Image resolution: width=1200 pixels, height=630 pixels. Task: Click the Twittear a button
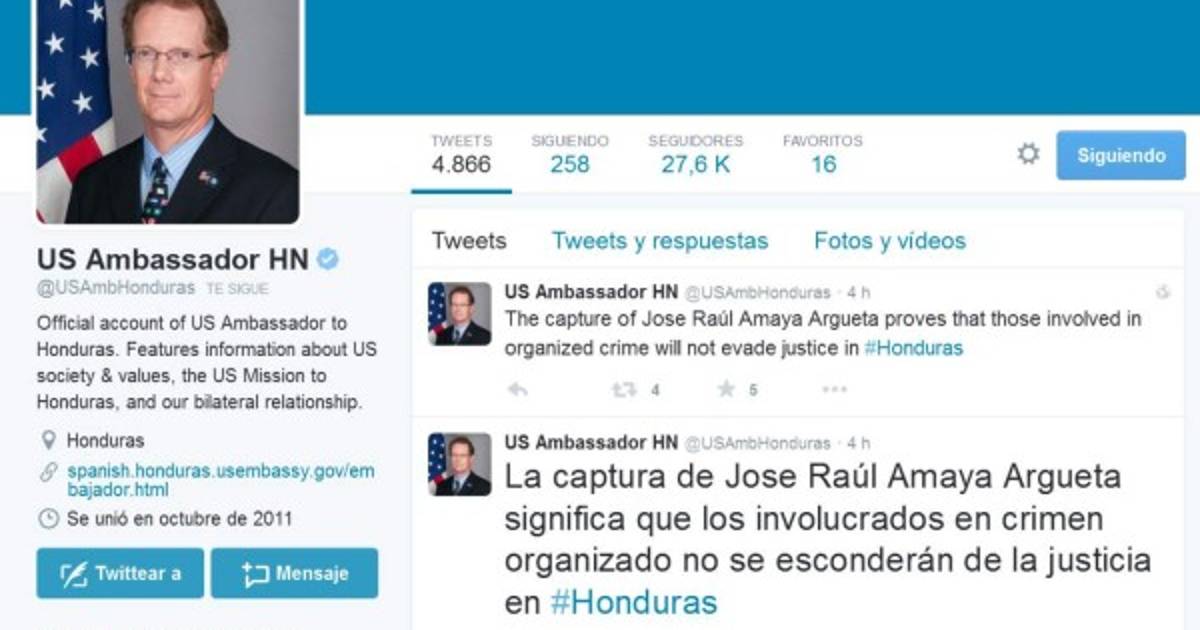[120, 573]
